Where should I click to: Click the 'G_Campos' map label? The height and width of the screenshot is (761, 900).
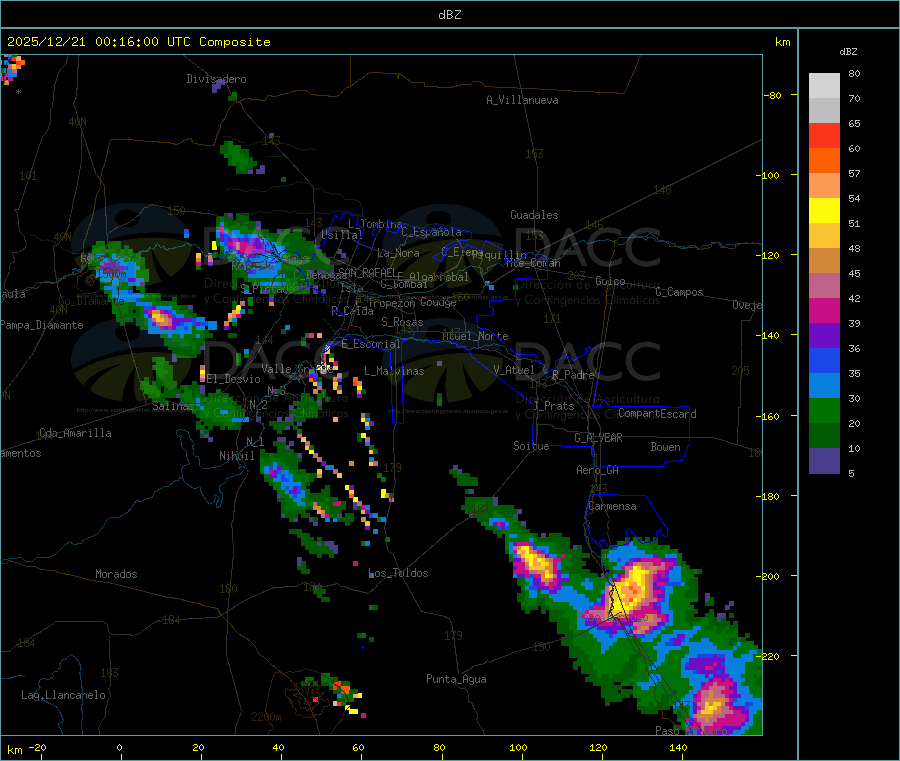680,292
